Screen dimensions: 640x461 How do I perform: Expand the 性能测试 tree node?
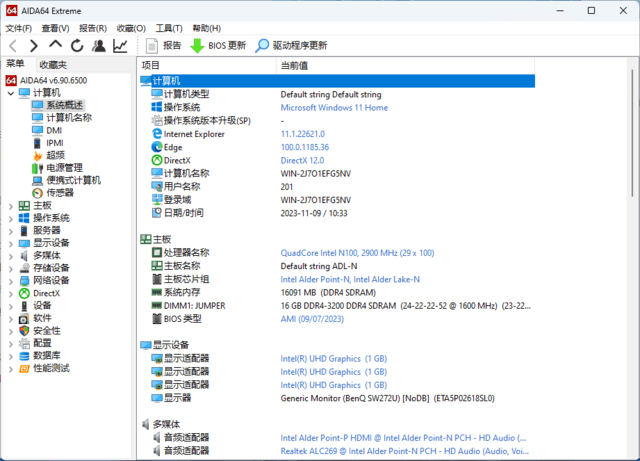pos(11,367)
